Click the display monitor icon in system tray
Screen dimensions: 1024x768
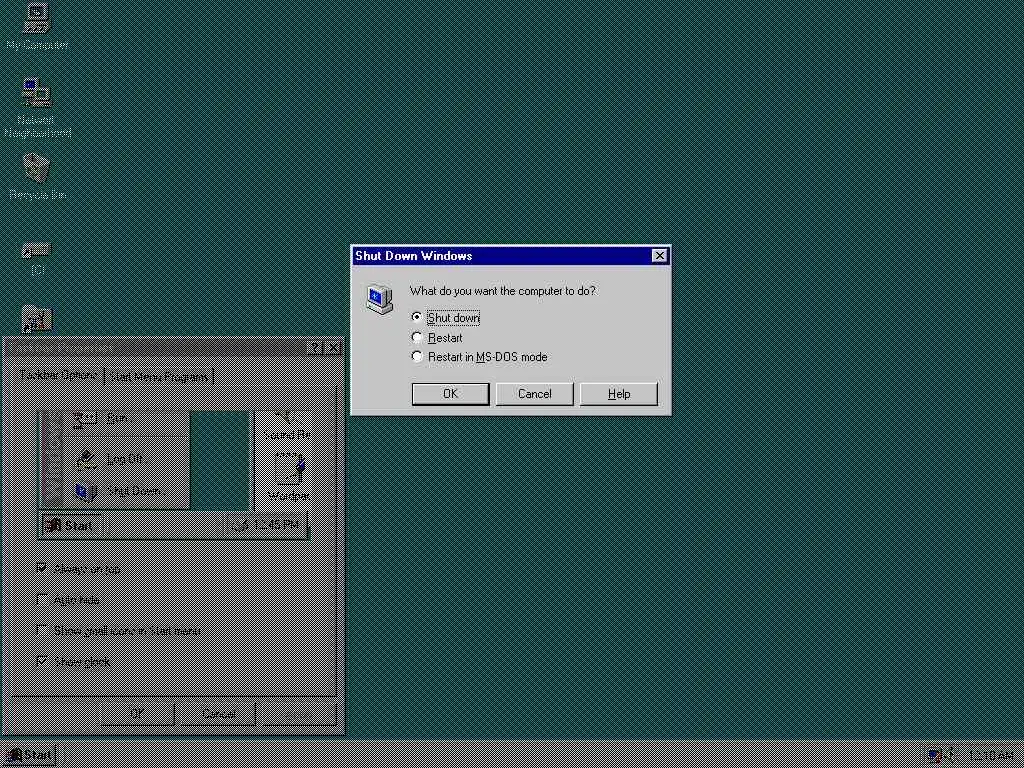point(935,755)
